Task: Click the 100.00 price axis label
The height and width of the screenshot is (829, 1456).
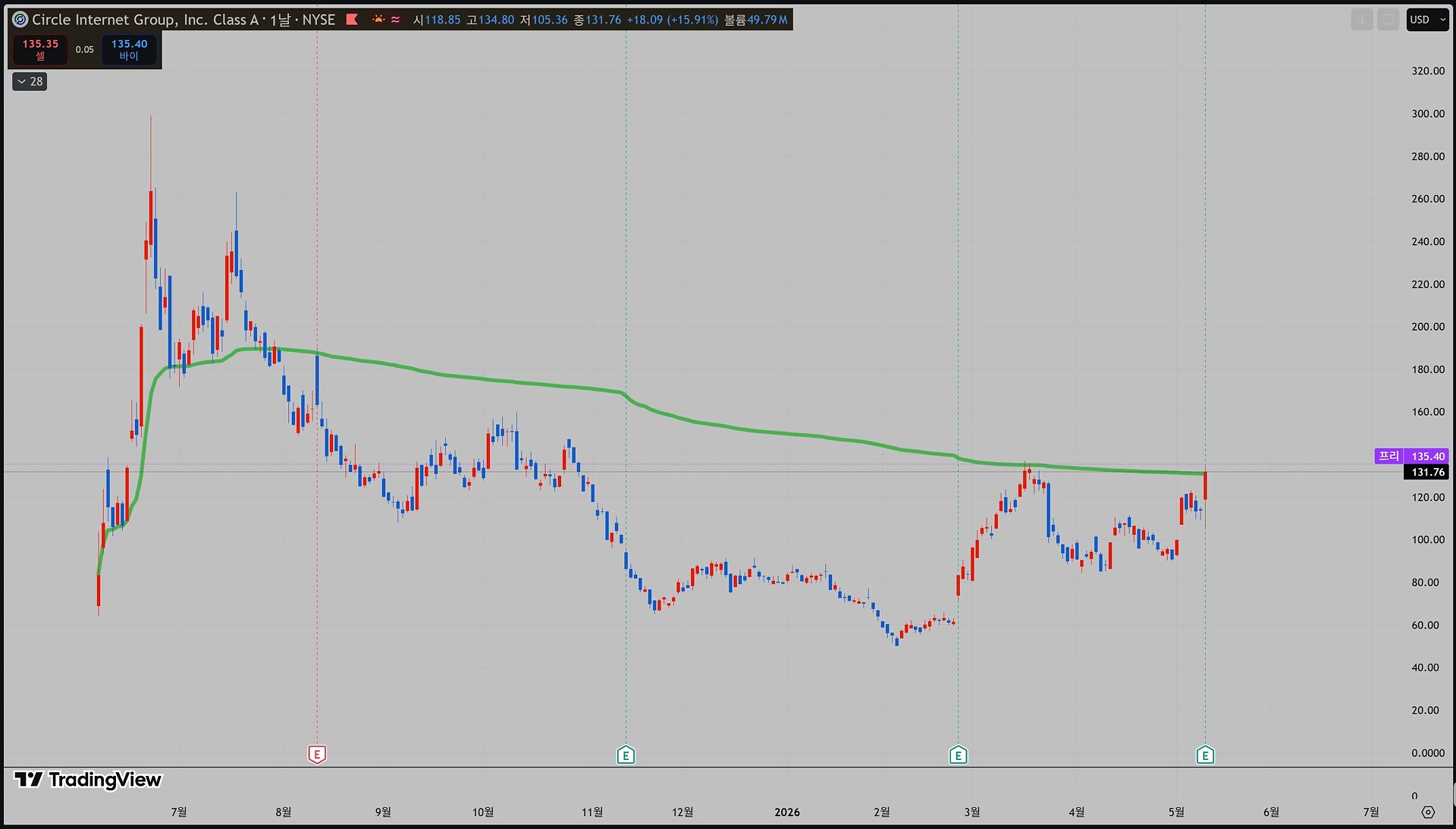Action: [x=1428, y=539]
